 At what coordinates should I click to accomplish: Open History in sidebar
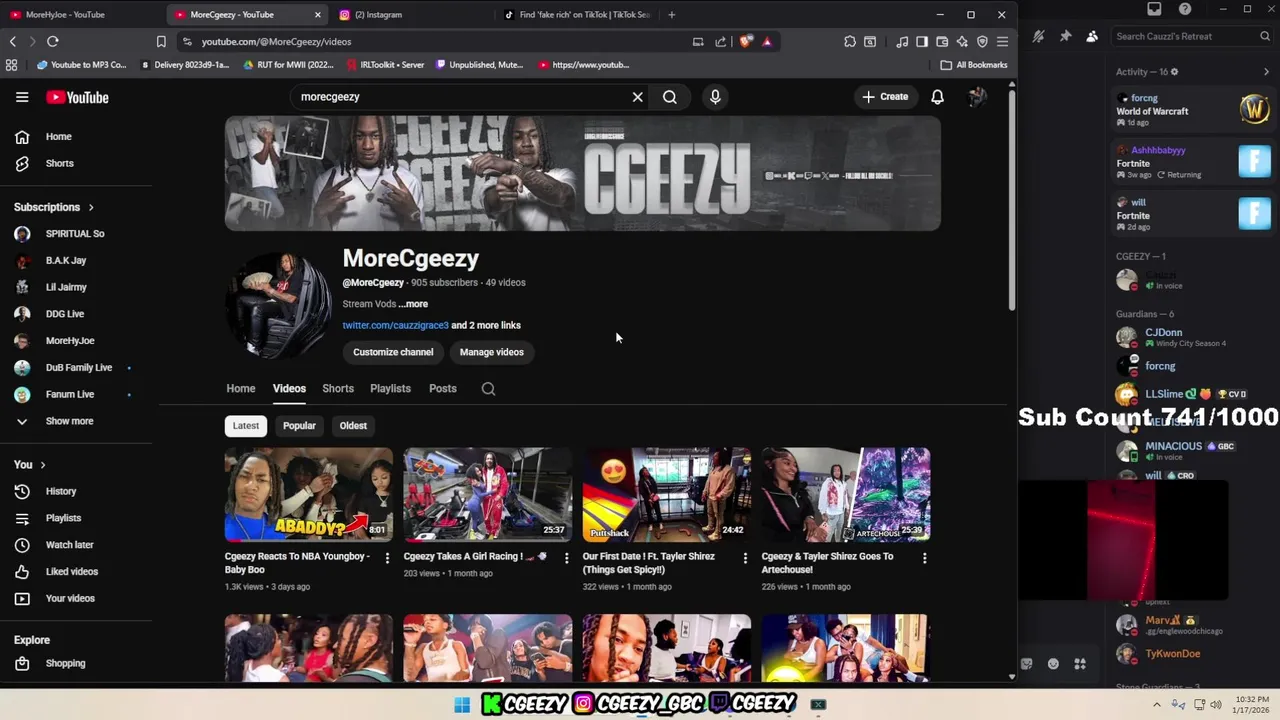click(61, 491)
